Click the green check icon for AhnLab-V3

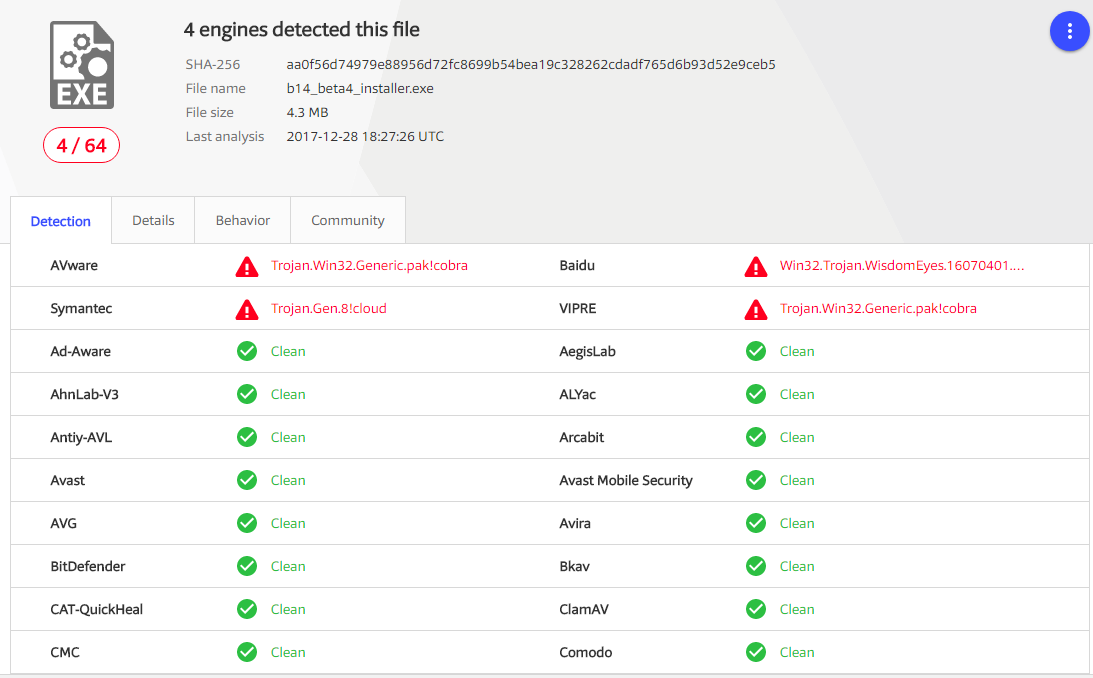[x=247, y=394]
